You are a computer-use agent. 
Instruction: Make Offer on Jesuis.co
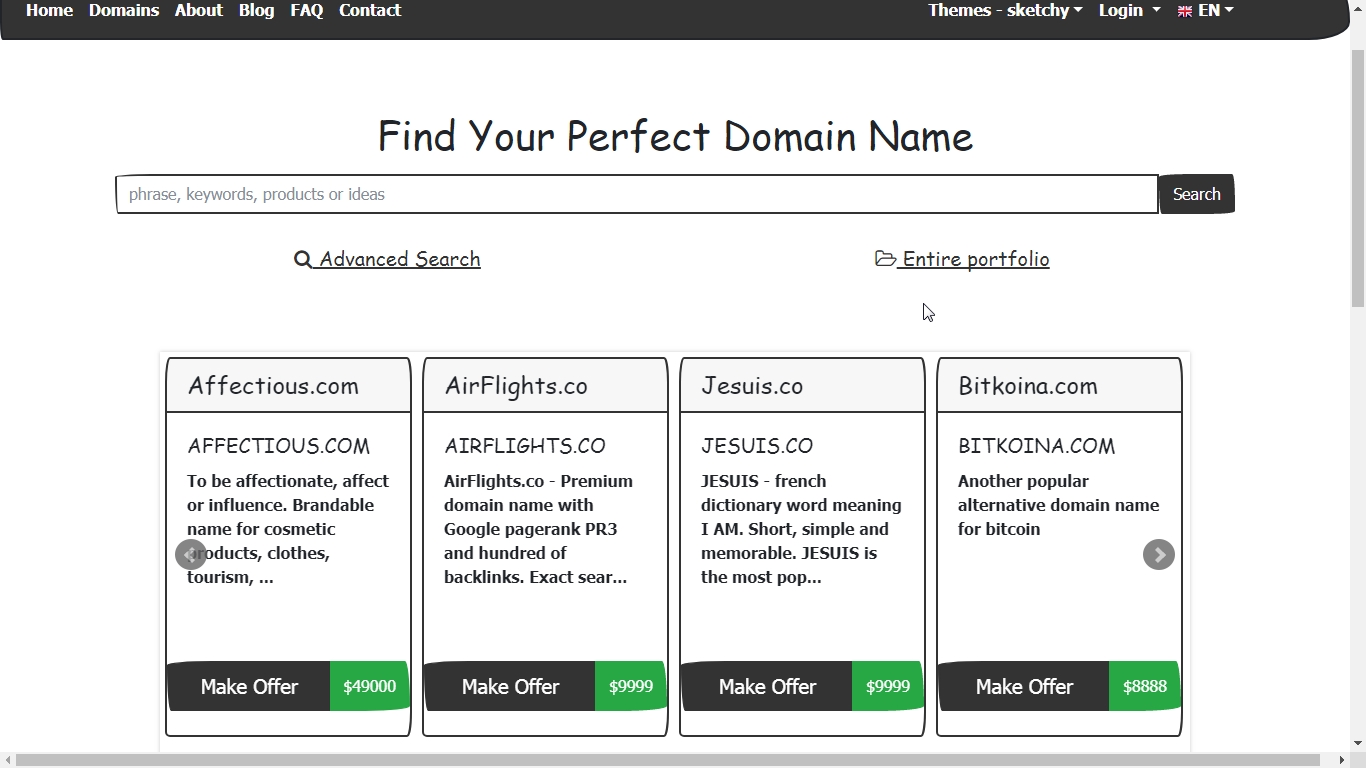(x=767, y=686)
